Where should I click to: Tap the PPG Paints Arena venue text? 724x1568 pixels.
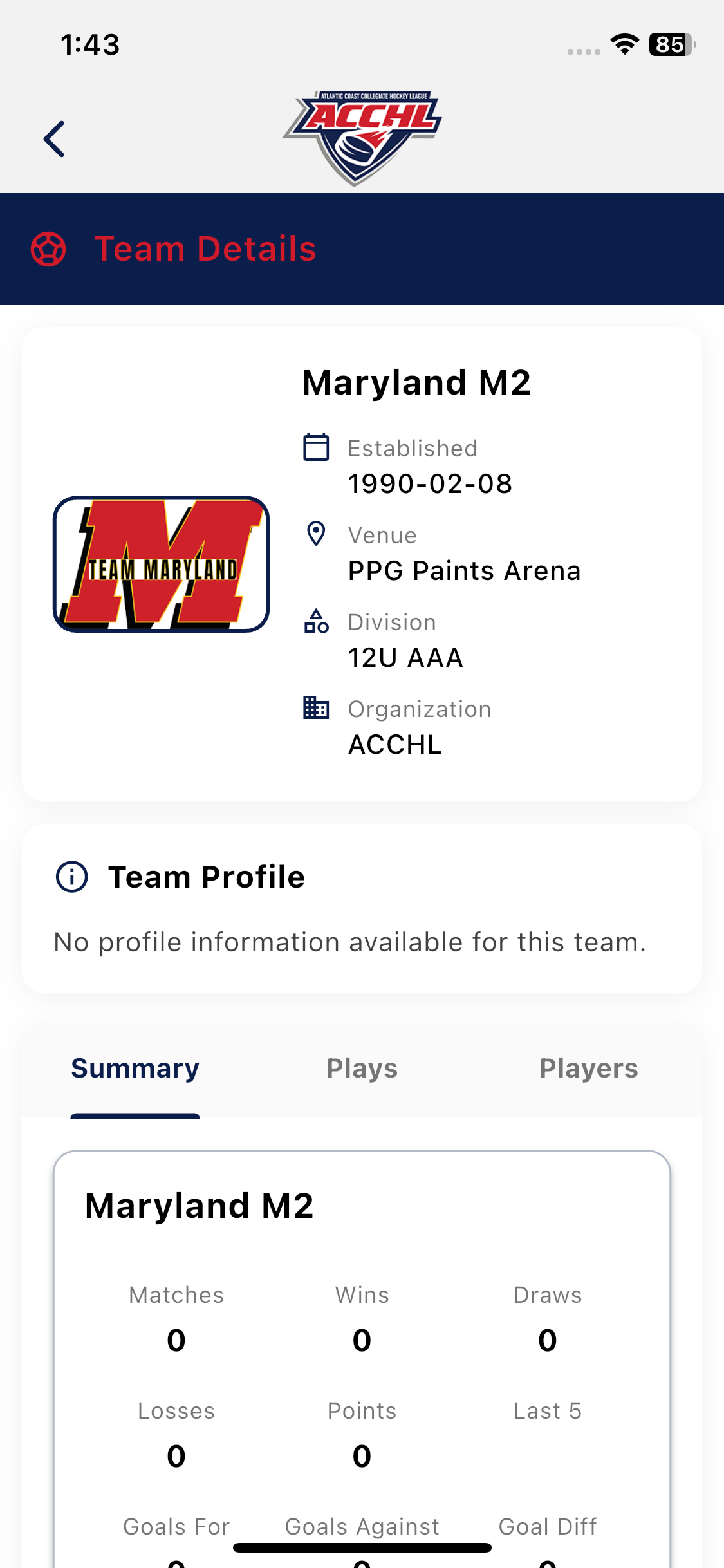tap(464, 571)
